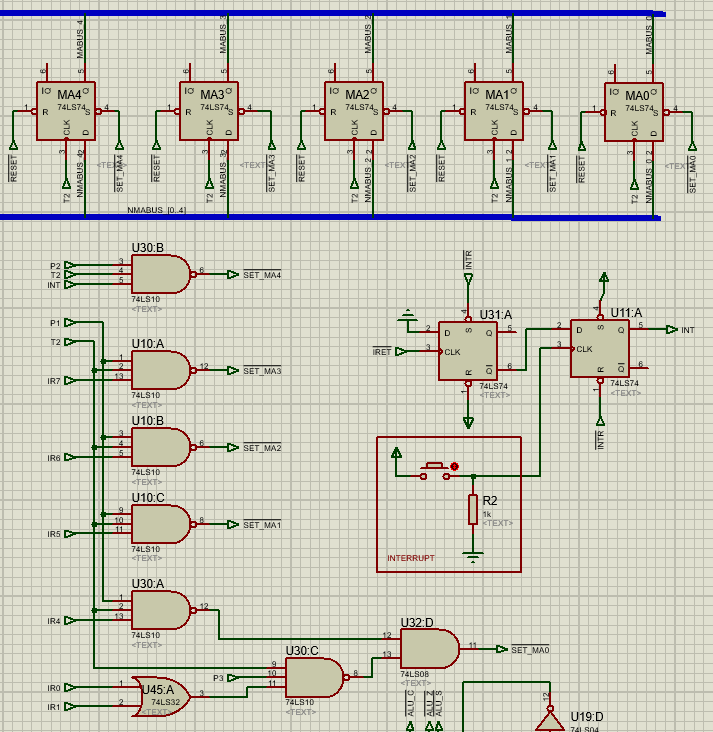The width and height of the screenshot is (713, 732).
Task: Select the U10:B NAND gate
Action: click(x=161, y=447)
